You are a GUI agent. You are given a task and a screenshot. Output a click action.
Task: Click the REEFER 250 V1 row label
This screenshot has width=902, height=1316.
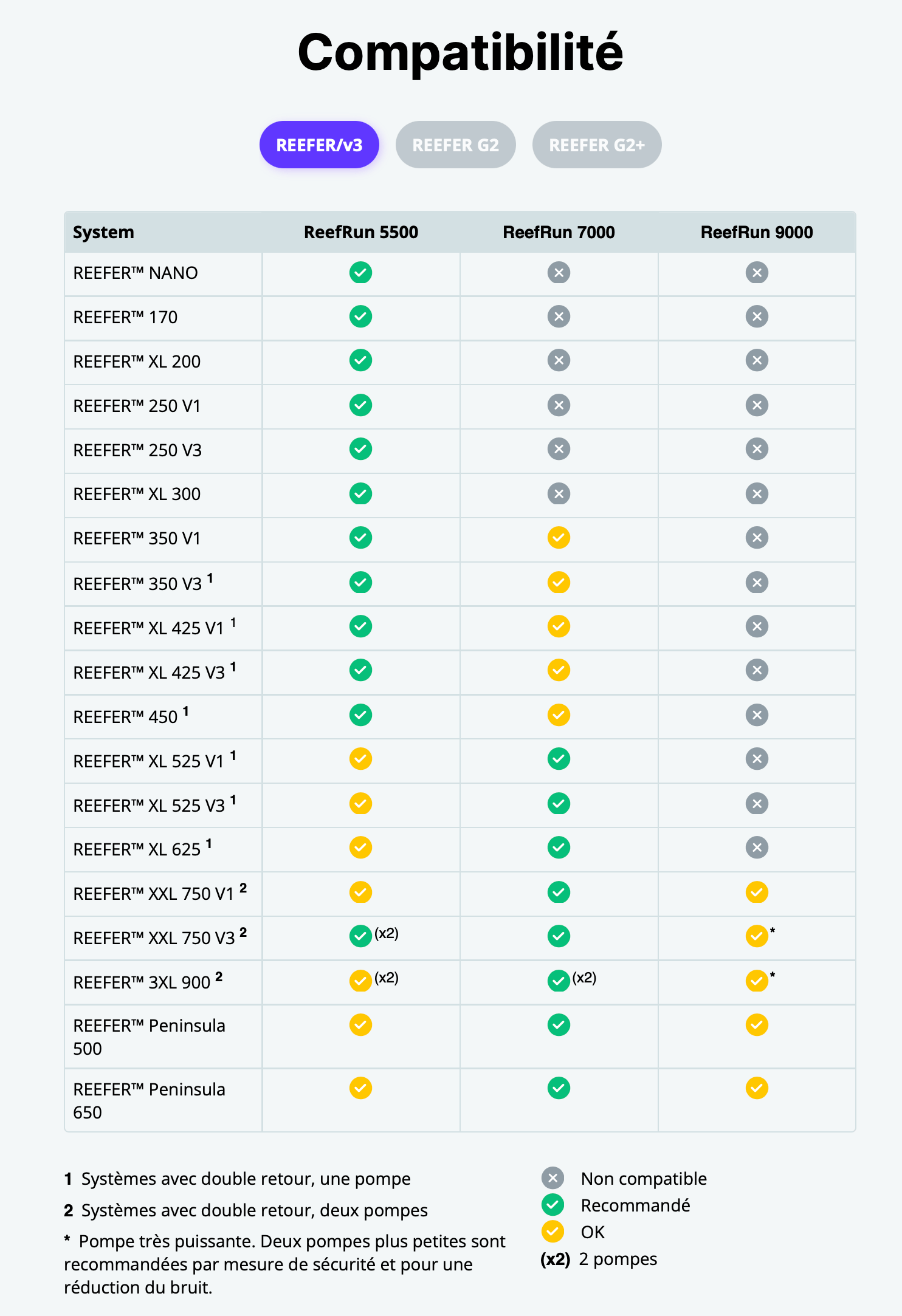click(x=137, y=406)
